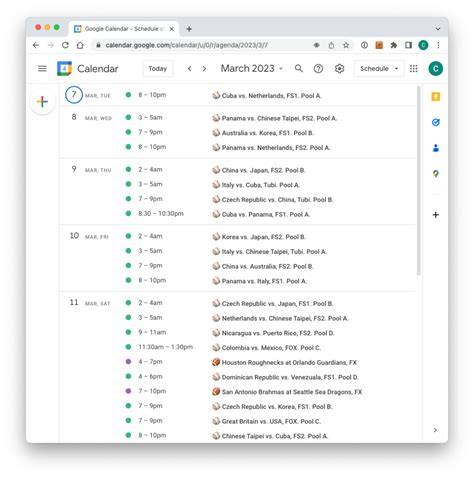The image size is (474, 477).
Task: Select the Google Calendar - Schedule tab
Action: click(124, 29)
